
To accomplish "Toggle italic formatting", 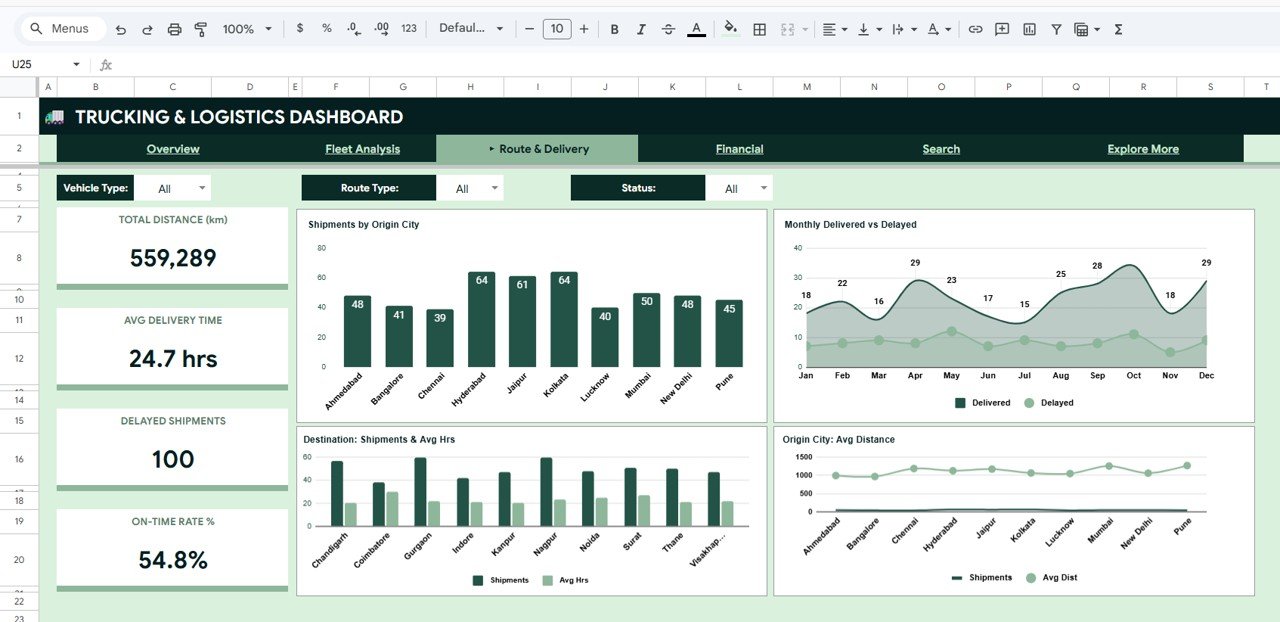I will 641,29.
